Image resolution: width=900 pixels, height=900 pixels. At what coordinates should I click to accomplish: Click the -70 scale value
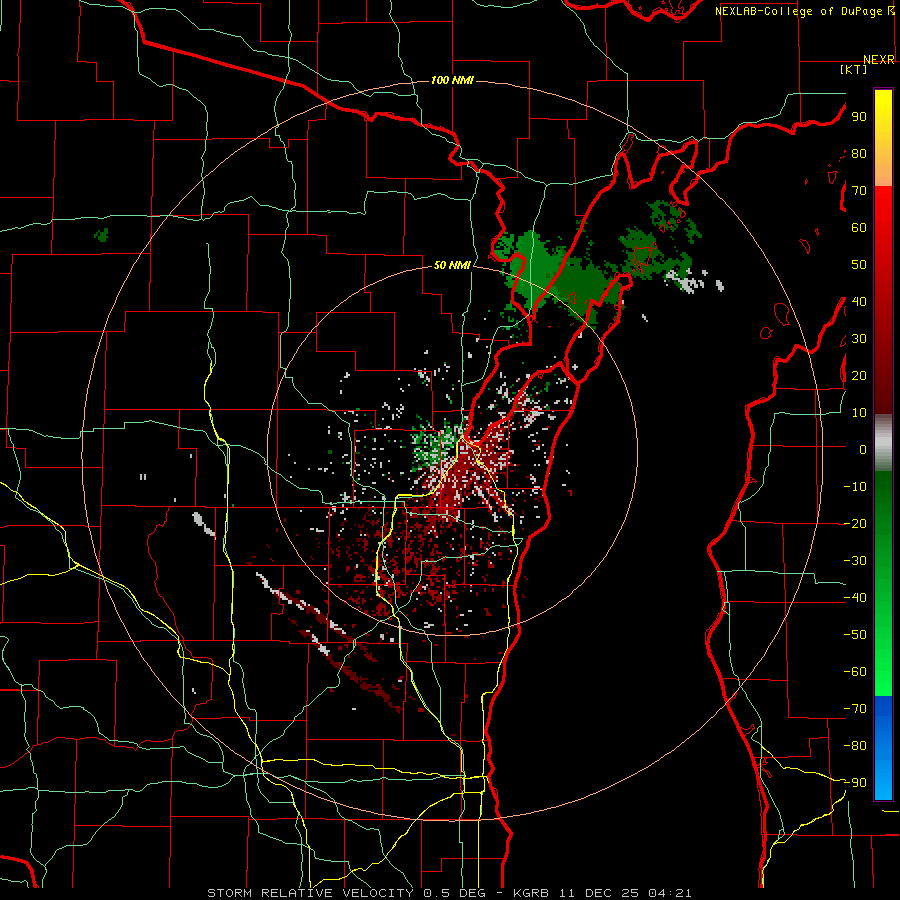point(855,708)
